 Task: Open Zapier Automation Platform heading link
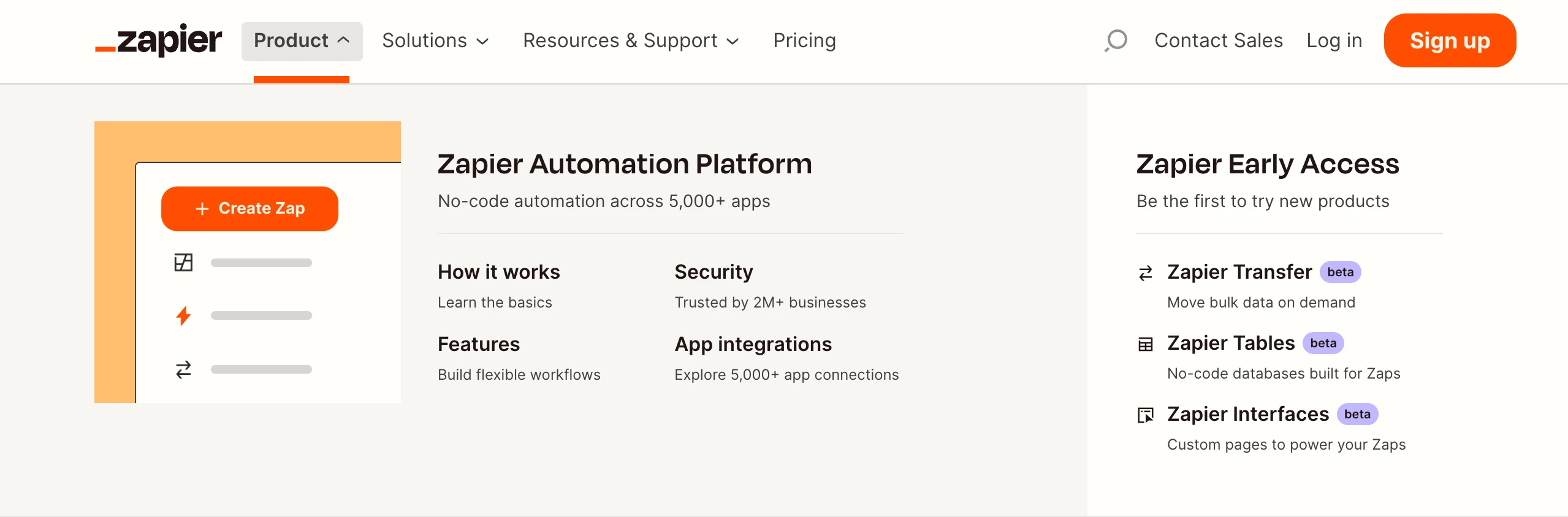point(625,164)
